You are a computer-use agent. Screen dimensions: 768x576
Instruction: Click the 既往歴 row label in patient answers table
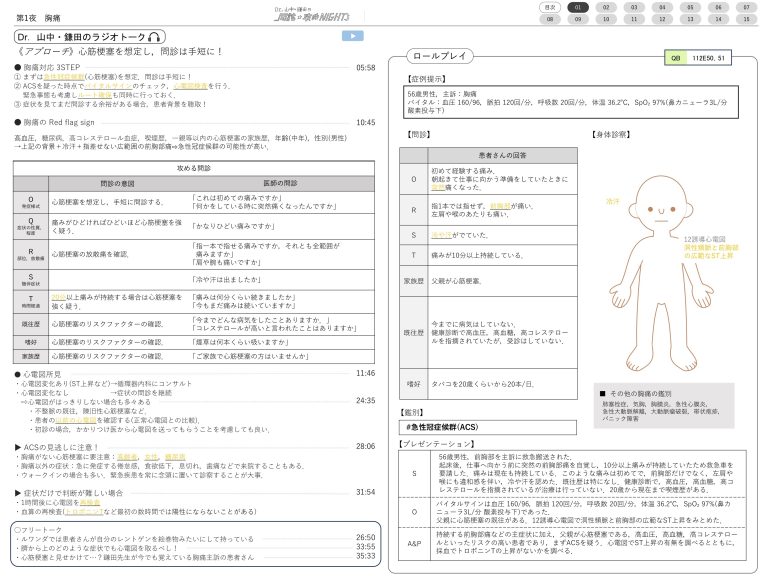(x=414, y=333)
